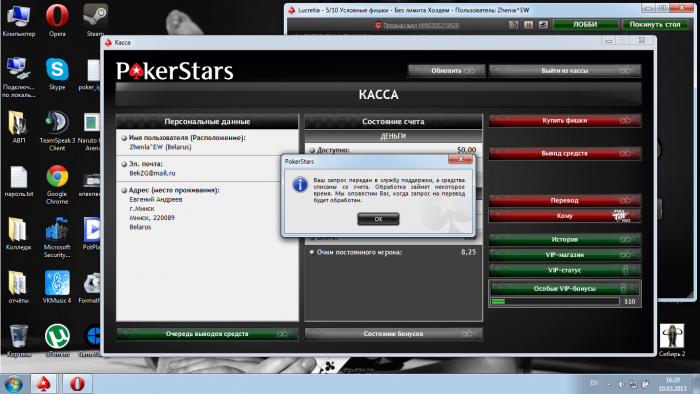The image size is (700, 394).
Task: Close the PokerStars message dialog
Action: tap(460, 159)
